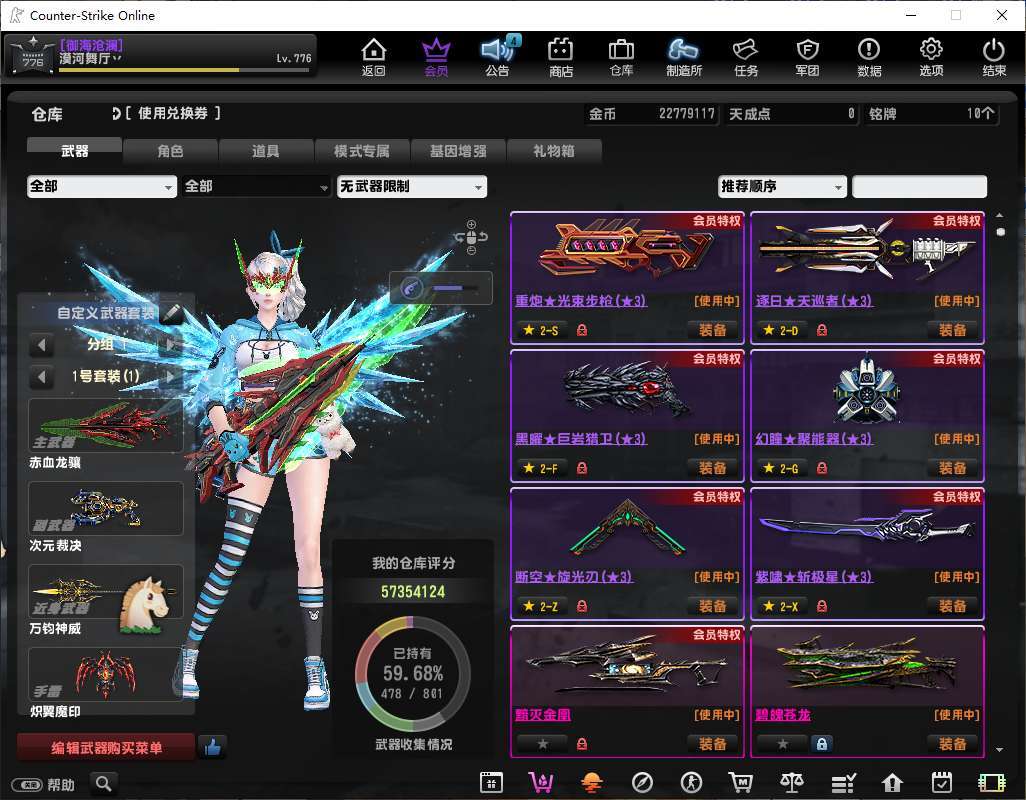Toggle the lock on 碧鳞苍龙 weapon
1026x800 pixels.
tap(821, 744)
